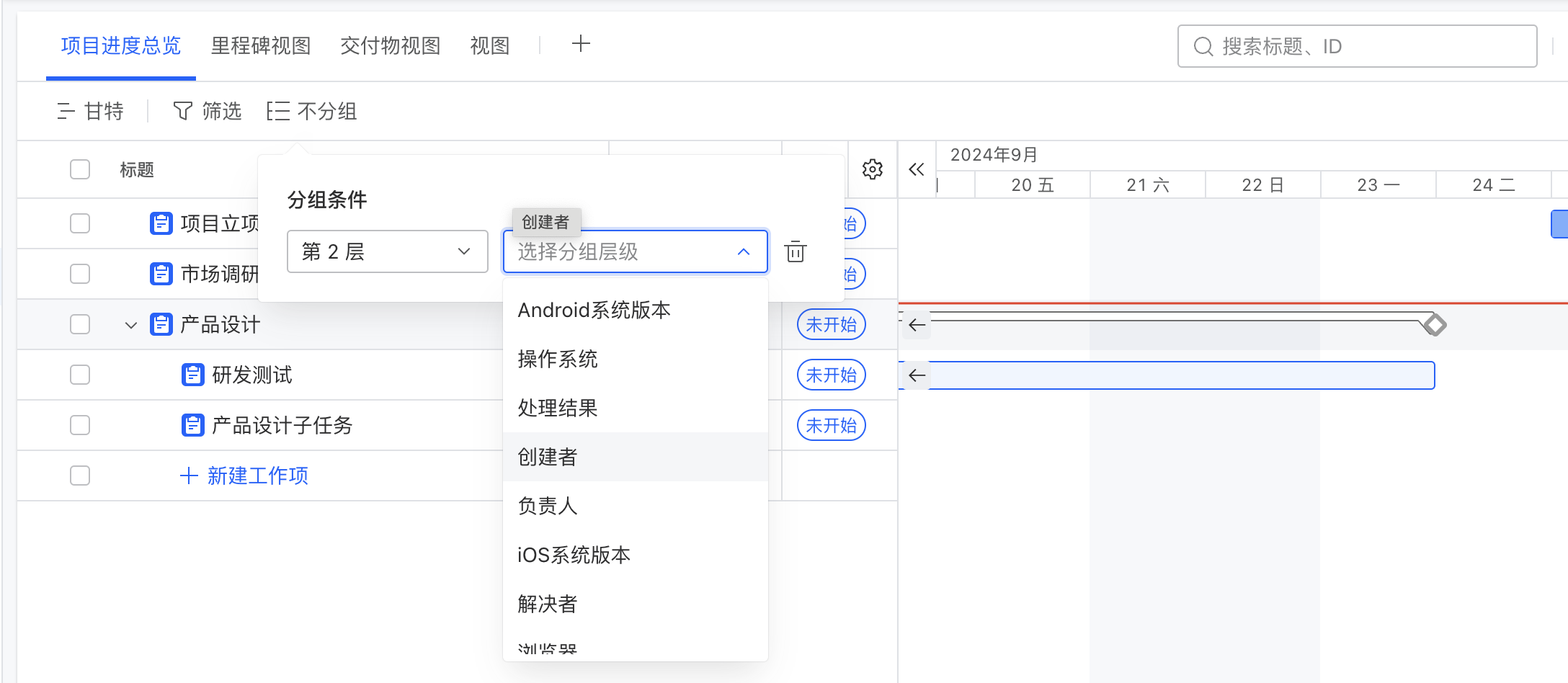Check the box in 新建工作项 row
Screen dimensions: 1568x683
(x=80, y=476)
